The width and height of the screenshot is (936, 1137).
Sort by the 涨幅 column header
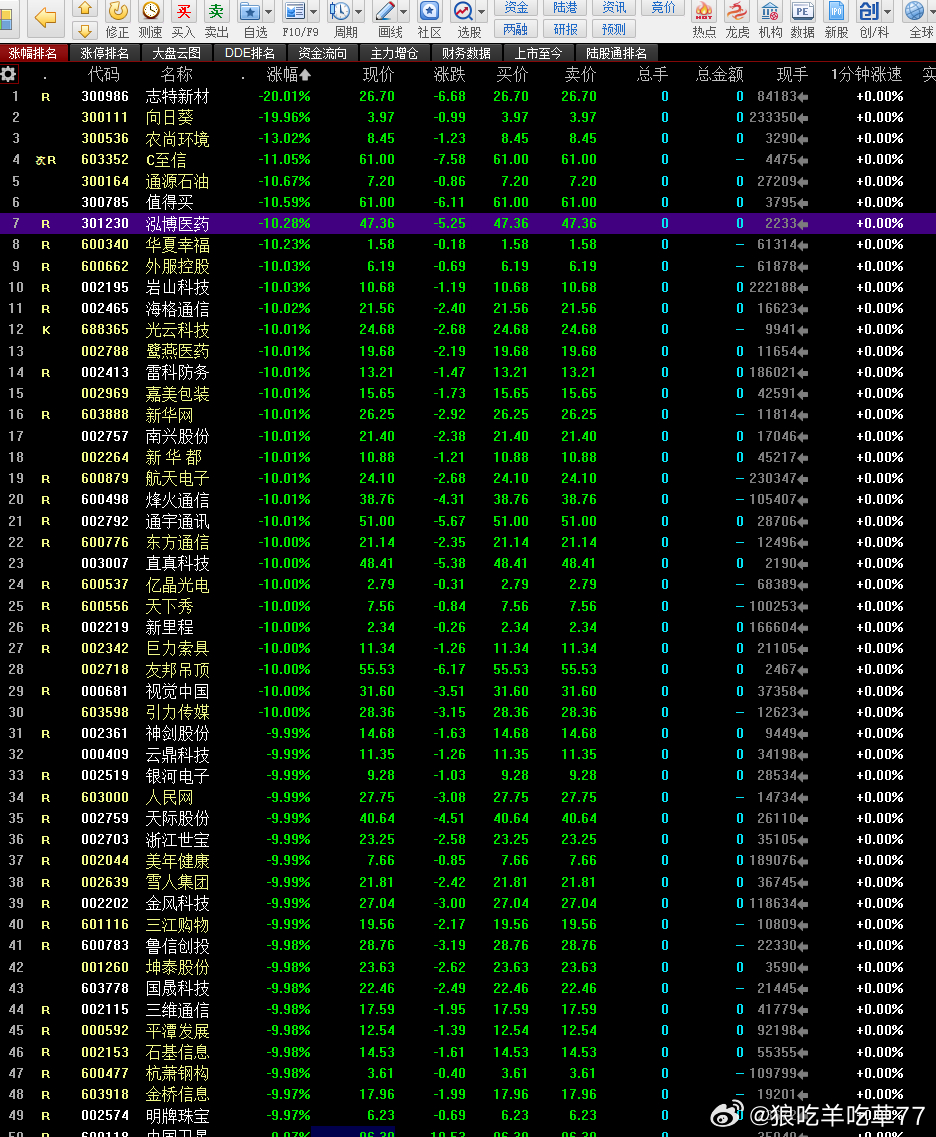tap(288, 75)
